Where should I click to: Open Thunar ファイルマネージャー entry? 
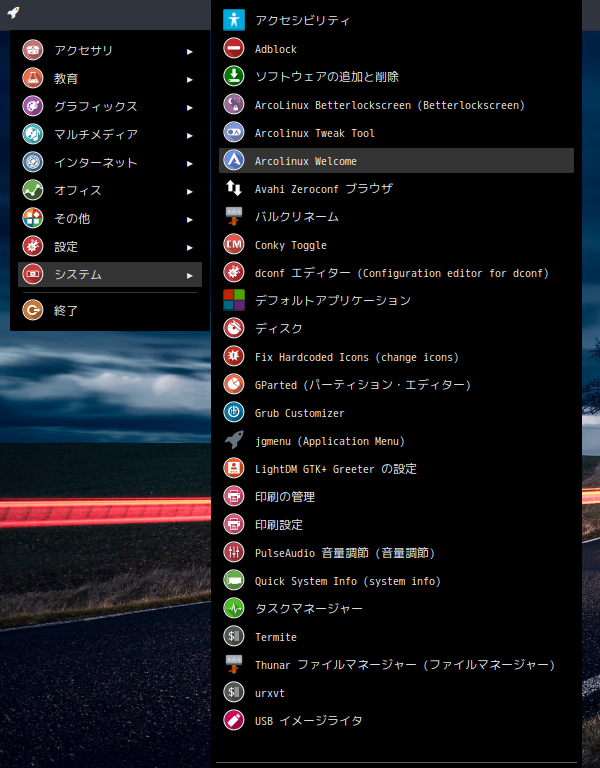coord(396,665)
